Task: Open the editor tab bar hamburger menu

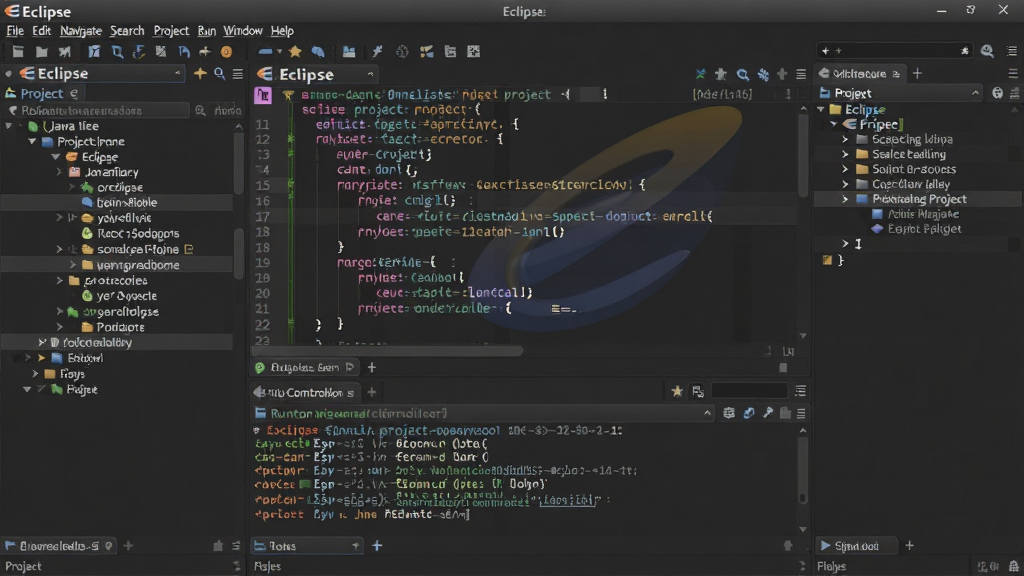Action: coord(801,74)
